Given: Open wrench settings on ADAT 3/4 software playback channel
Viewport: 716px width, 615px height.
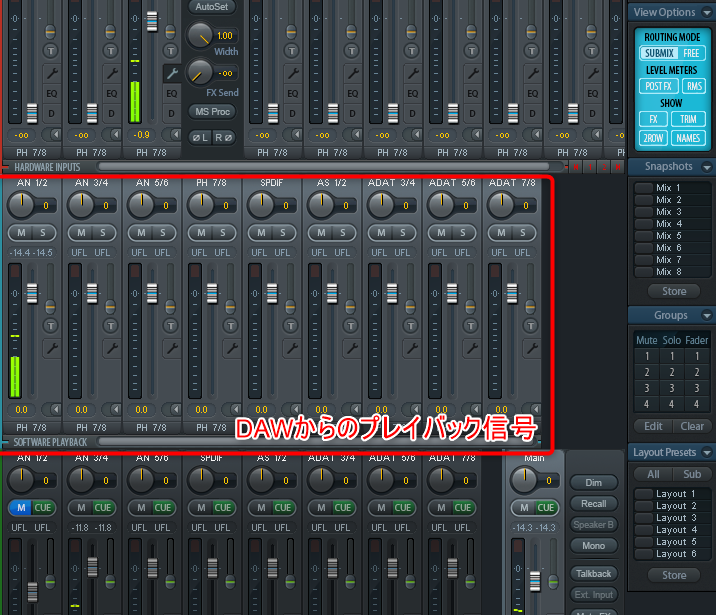Looking at the screenshot, I should point(411,348).
